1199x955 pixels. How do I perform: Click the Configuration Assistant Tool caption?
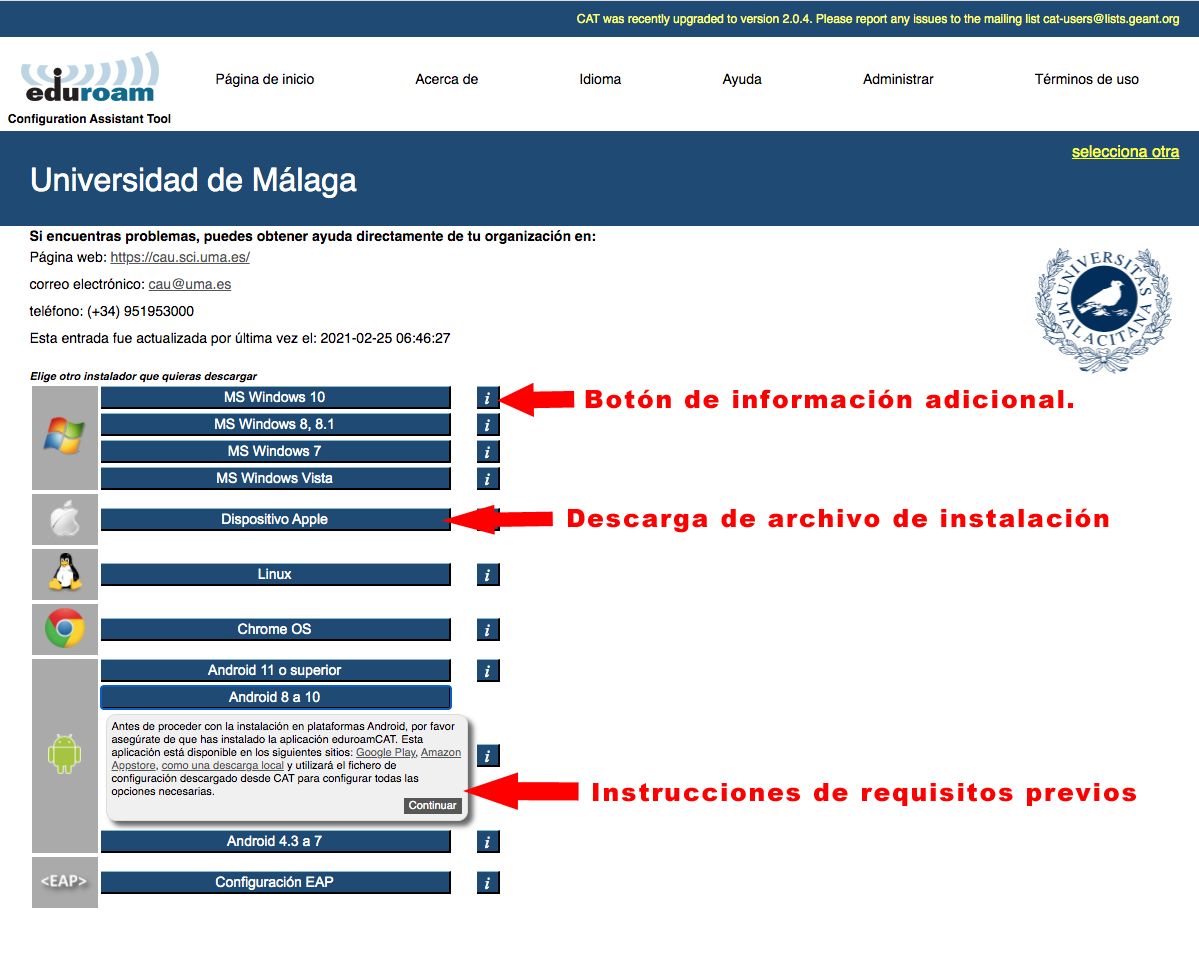point(89,119)
